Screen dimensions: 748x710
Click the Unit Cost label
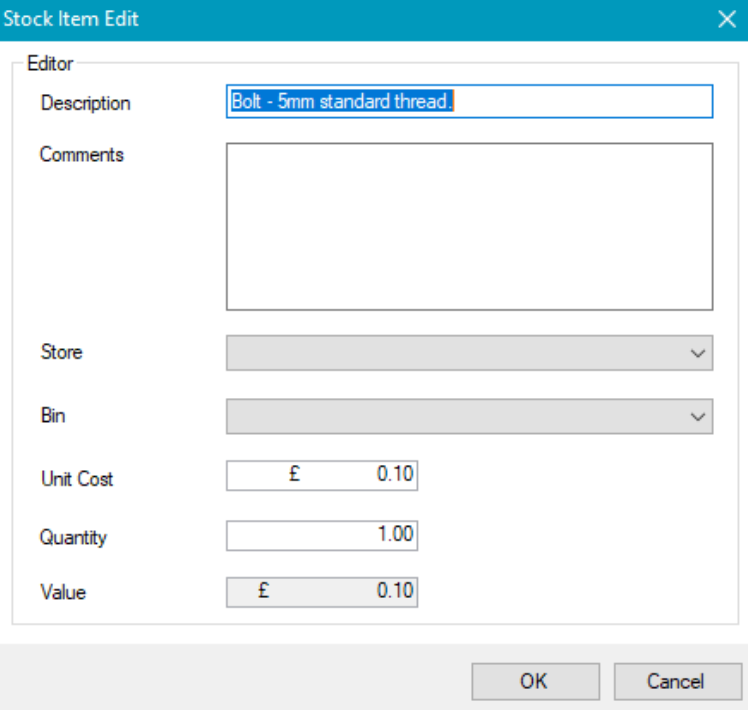point(76,479)
